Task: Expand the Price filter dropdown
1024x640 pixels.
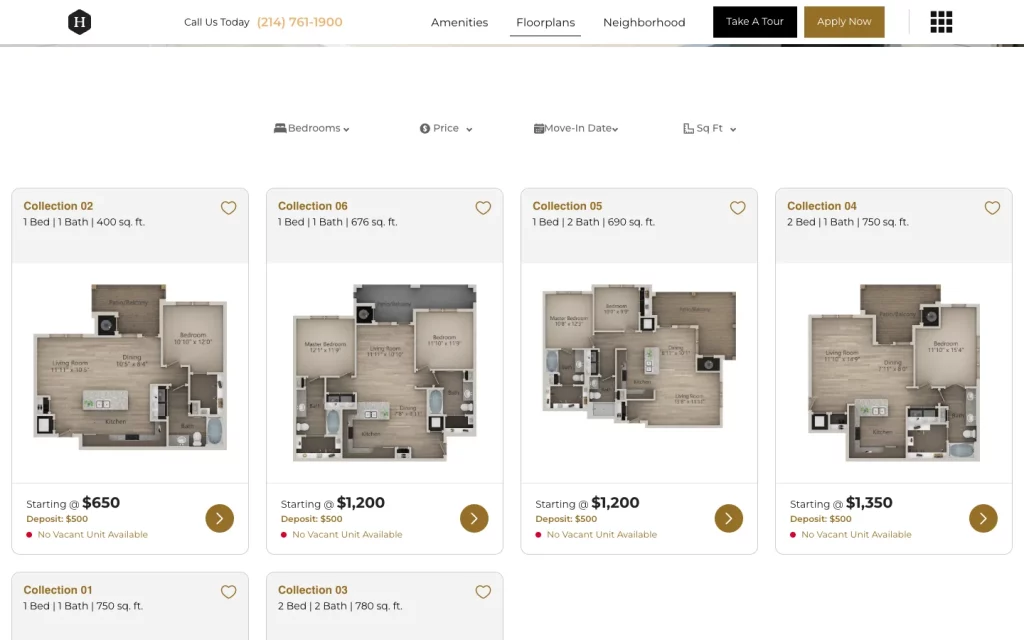Action: [x=446, y=128]
